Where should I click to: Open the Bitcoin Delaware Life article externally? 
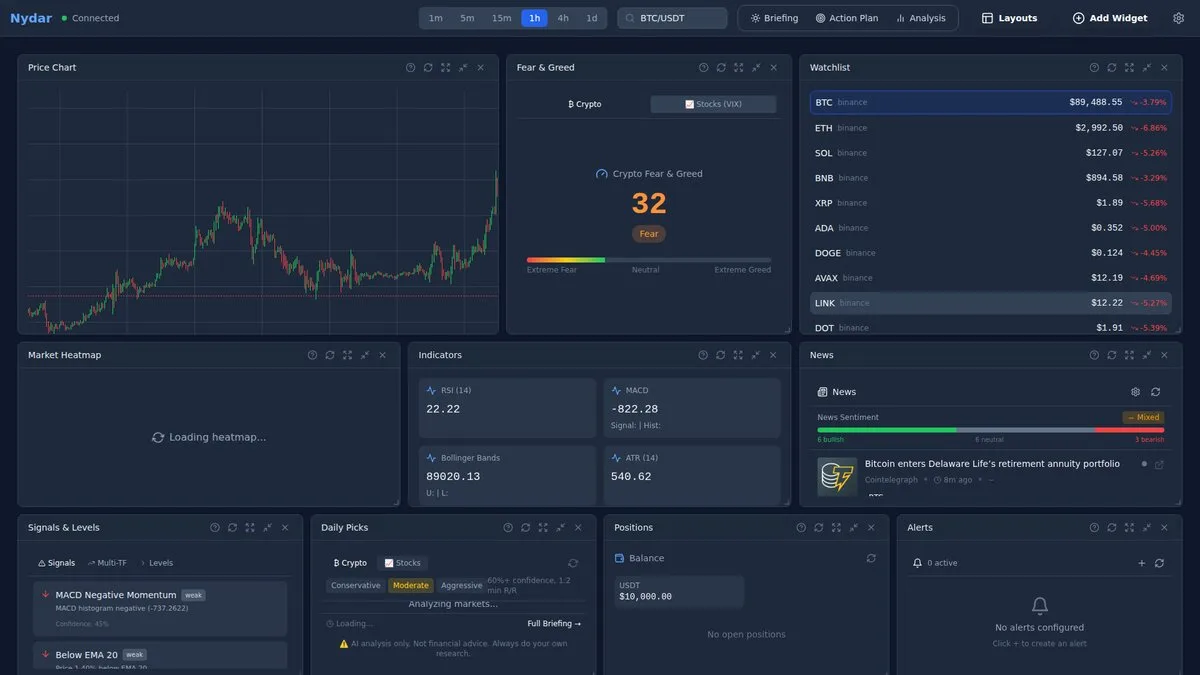(x=1159, y=464)
